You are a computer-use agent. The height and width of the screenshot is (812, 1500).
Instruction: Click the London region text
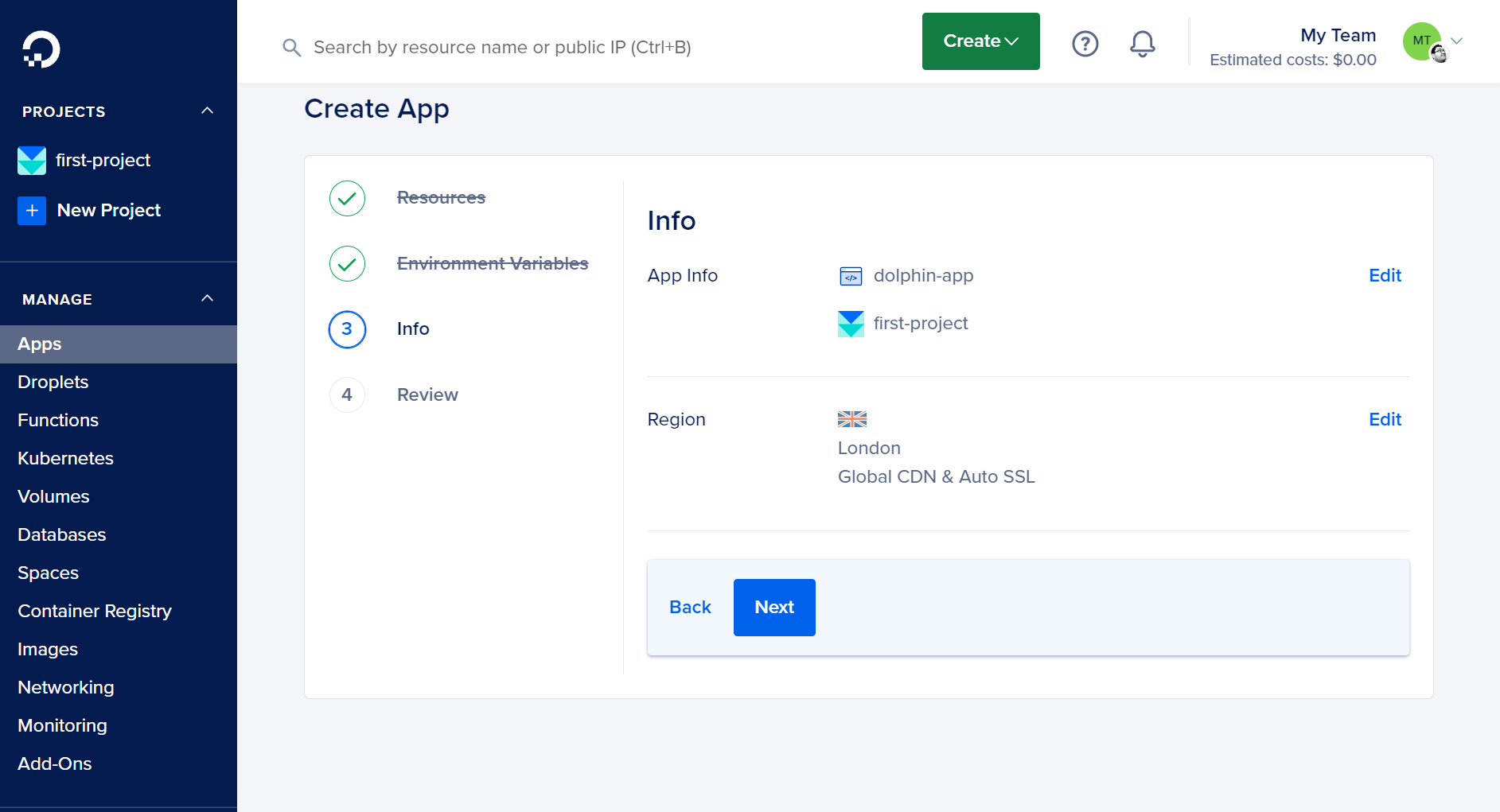(869, 449)
